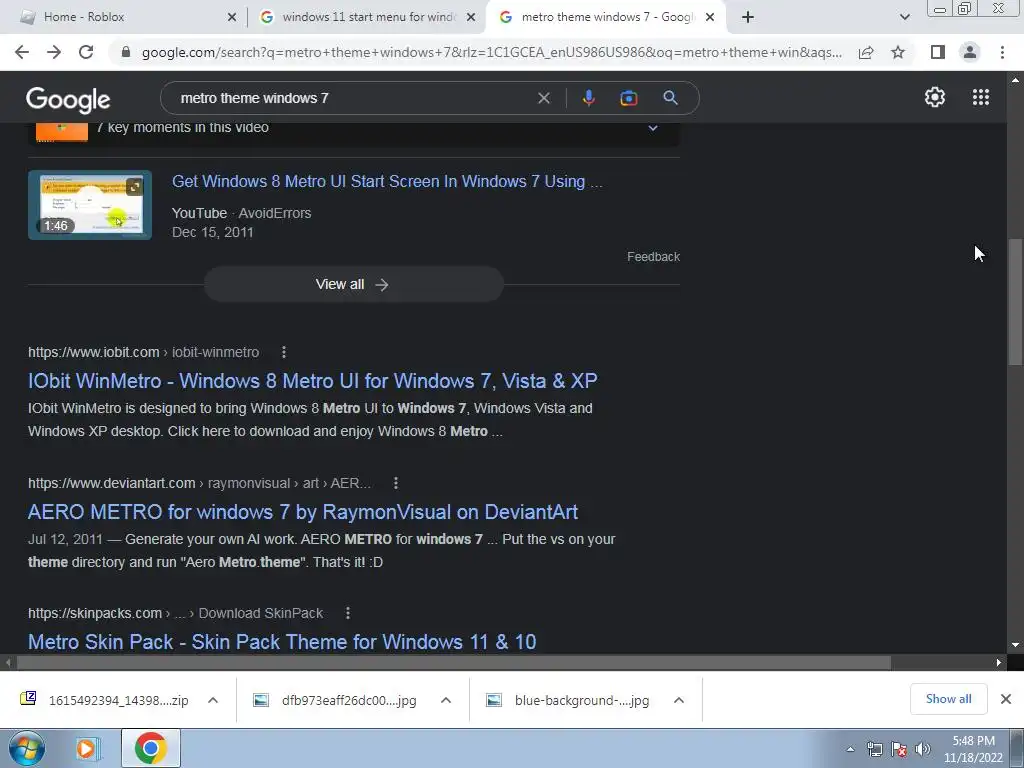Open options menu for the deviantart.com result
This screenshot has width=1024, height=768.
click(x=395, y=483)
